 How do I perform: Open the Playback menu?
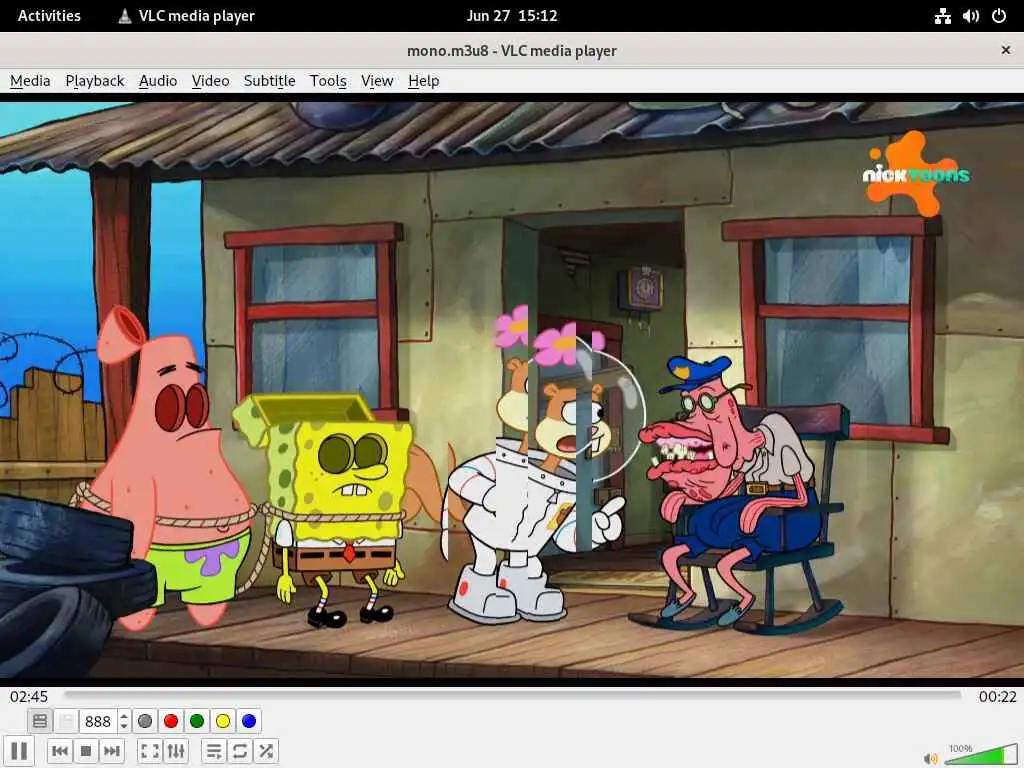pos(95,80)
